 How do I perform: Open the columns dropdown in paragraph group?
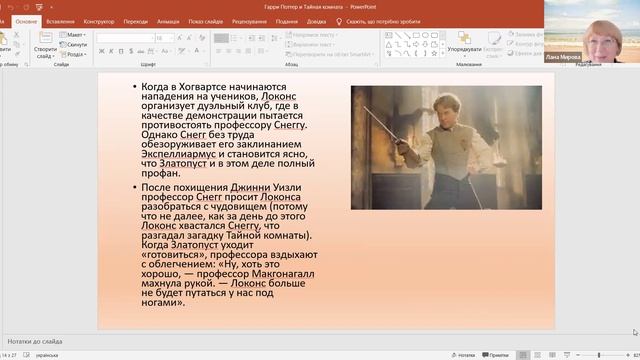pyautogui.click(x=262, y=51)
